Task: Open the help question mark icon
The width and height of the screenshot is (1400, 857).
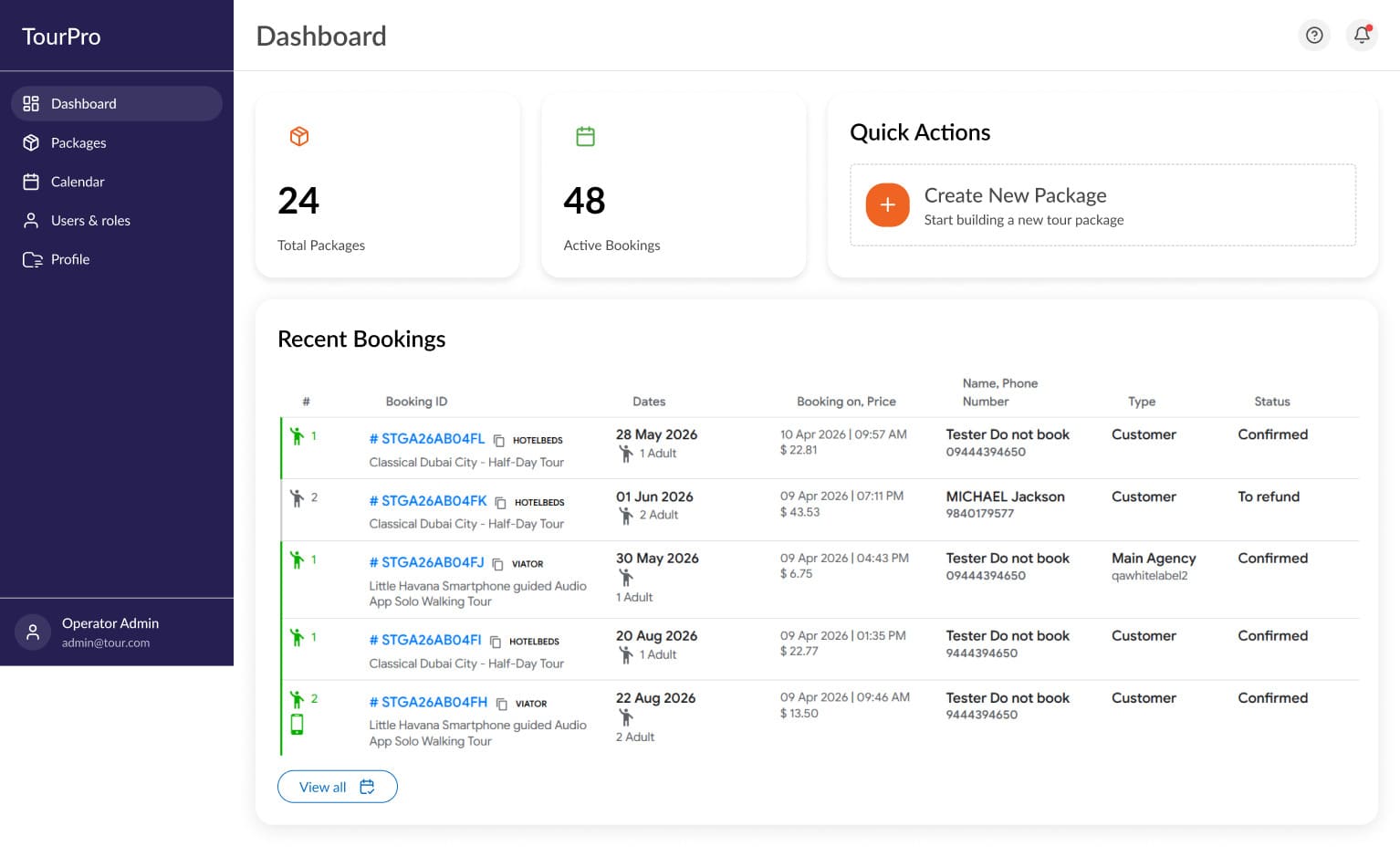Action: [1314, 36]
